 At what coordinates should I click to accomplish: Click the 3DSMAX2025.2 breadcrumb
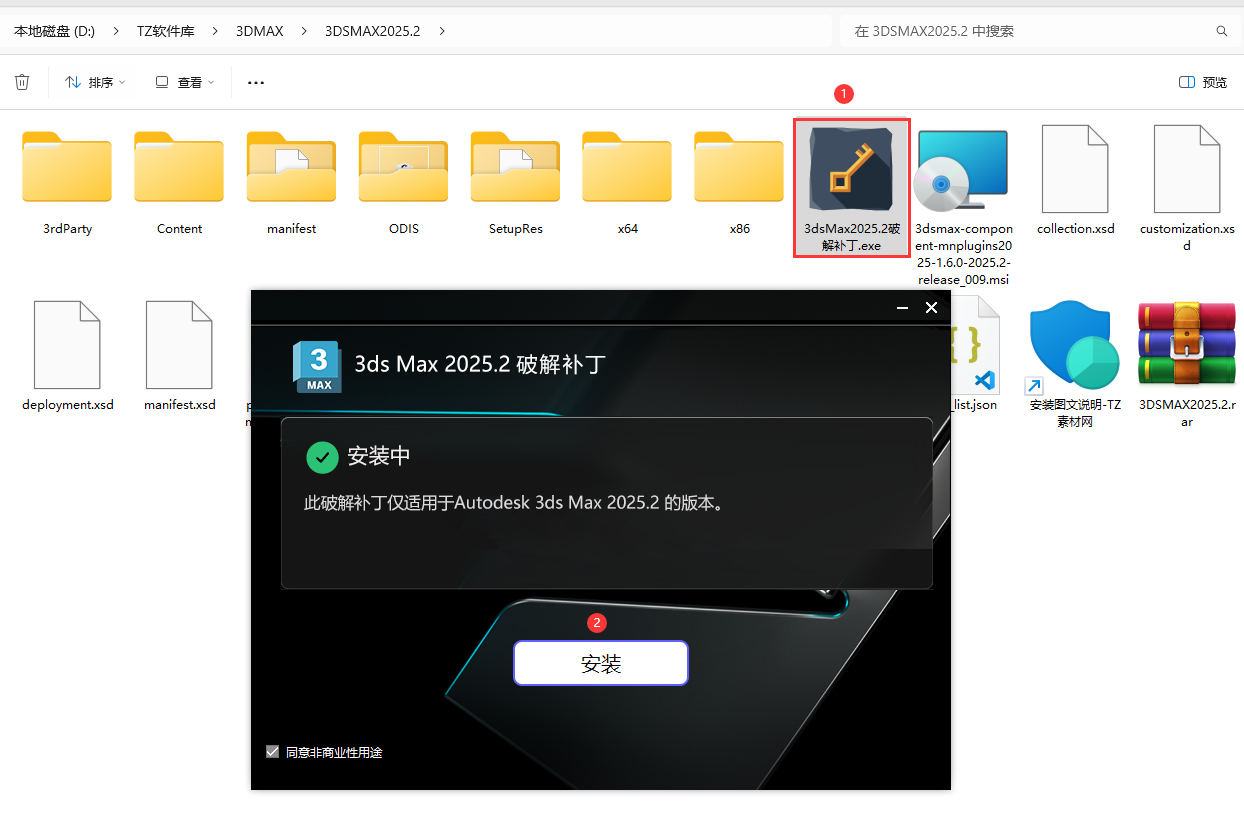point(373,31)
